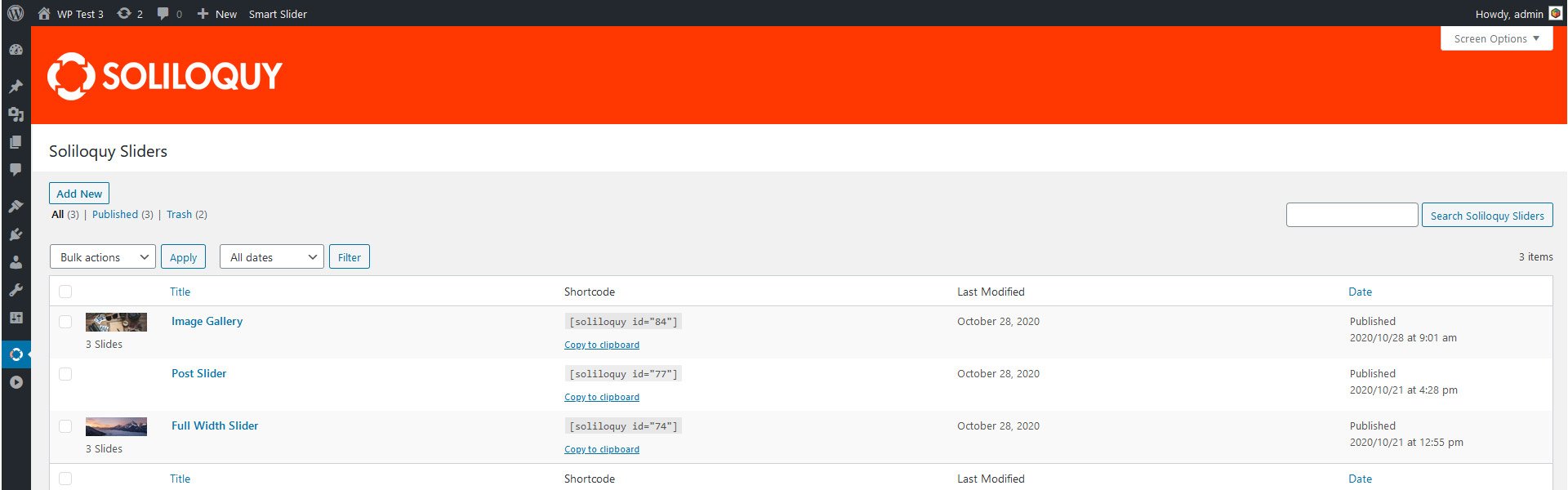Click the New content plus icon
Image resolution: width=1568 pixels, height=490 pixels.
(203, 14)
